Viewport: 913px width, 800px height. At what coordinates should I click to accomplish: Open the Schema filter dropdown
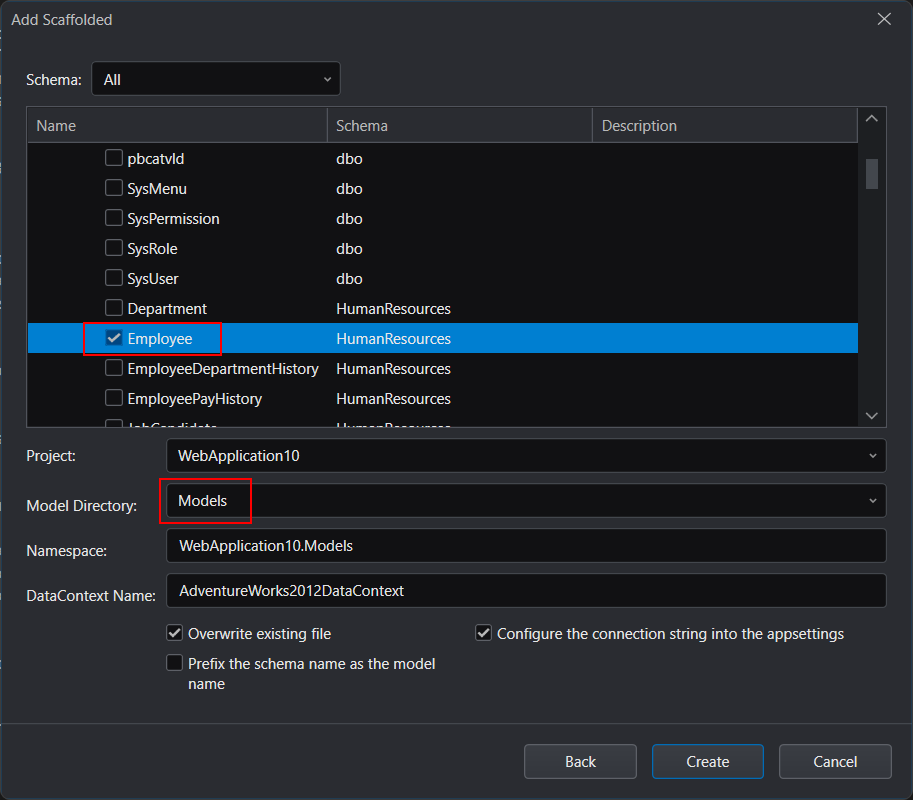point(215,79)
